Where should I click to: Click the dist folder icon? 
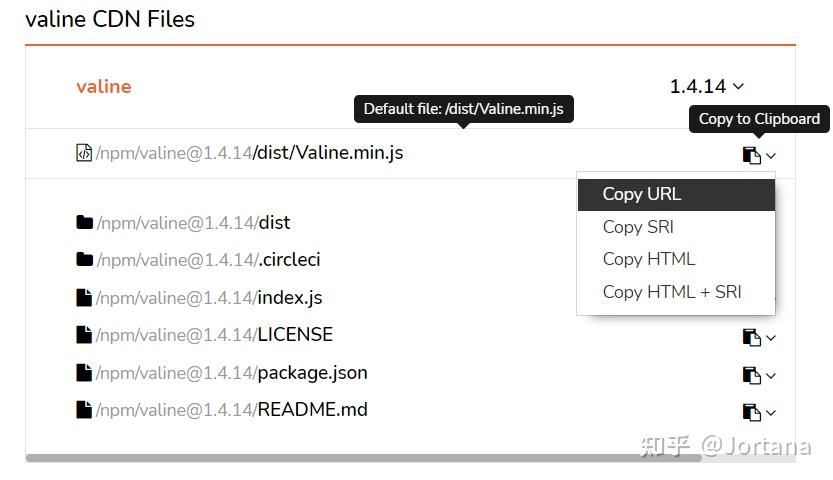click(x=84, y=222)
